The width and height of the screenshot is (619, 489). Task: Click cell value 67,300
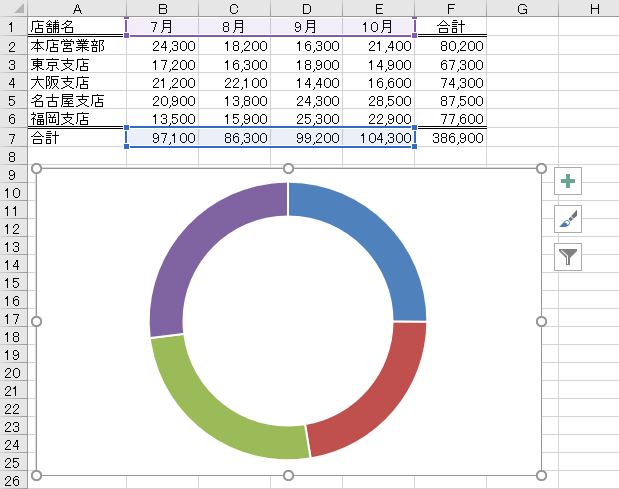click(450, 64)
